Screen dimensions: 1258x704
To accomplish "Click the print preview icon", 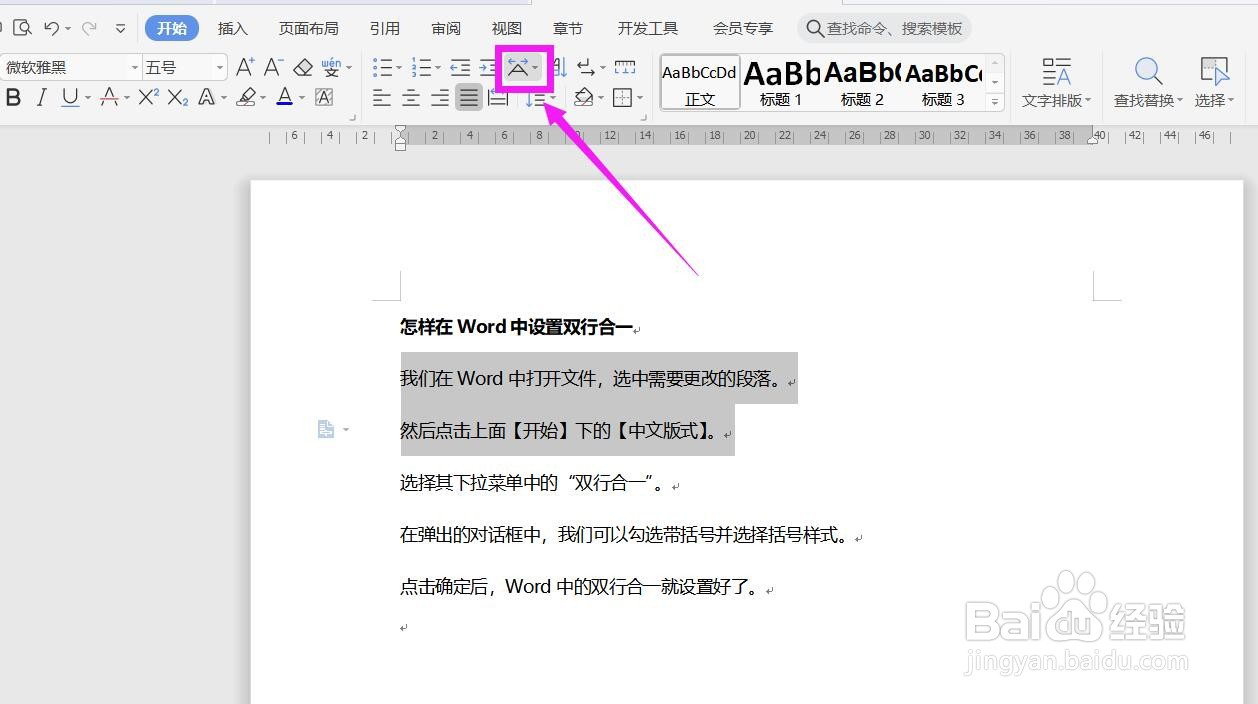I will (x=22, y=28).
